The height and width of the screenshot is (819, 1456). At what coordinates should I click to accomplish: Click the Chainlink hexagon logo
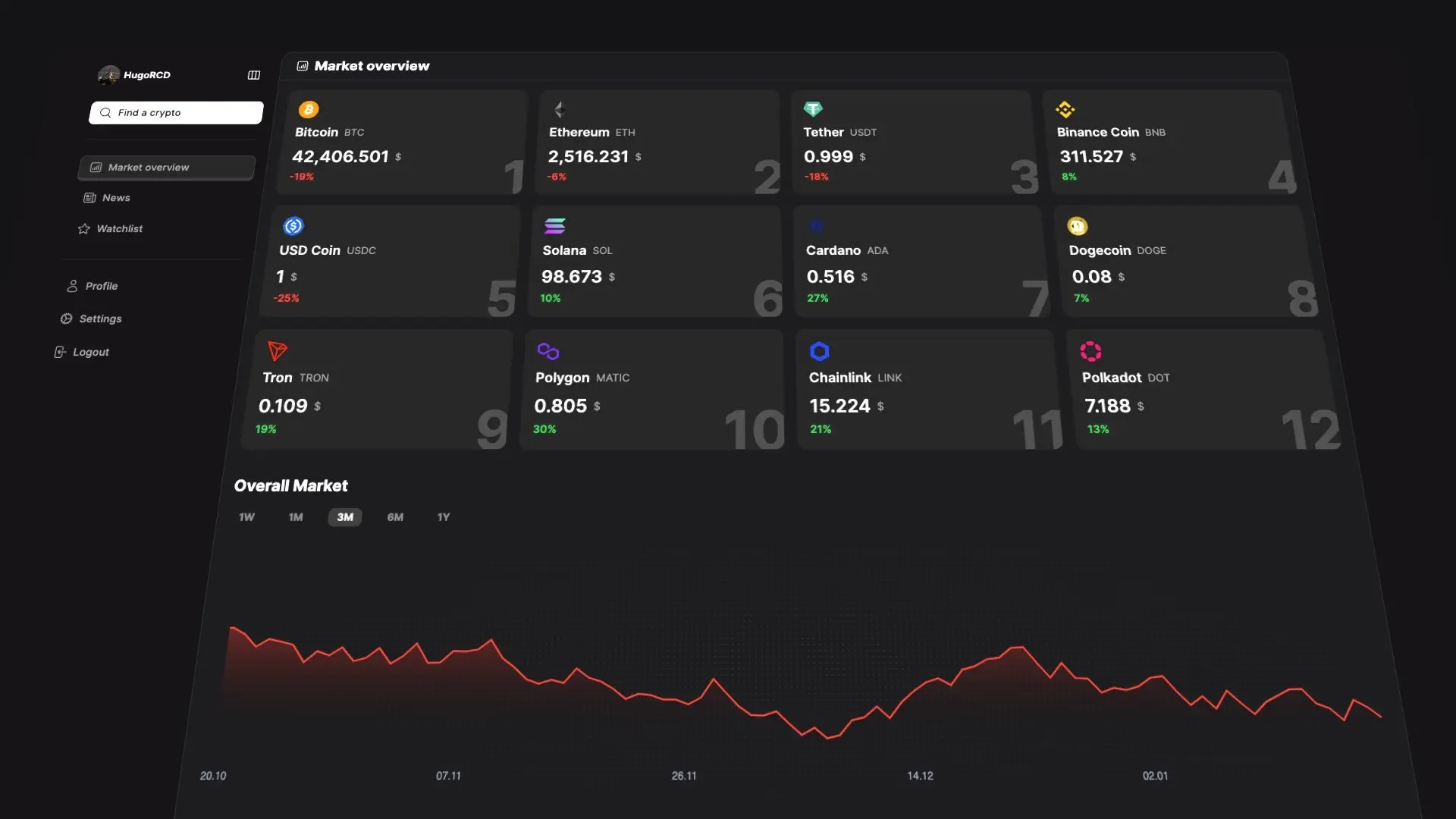(x=820, y=351)
